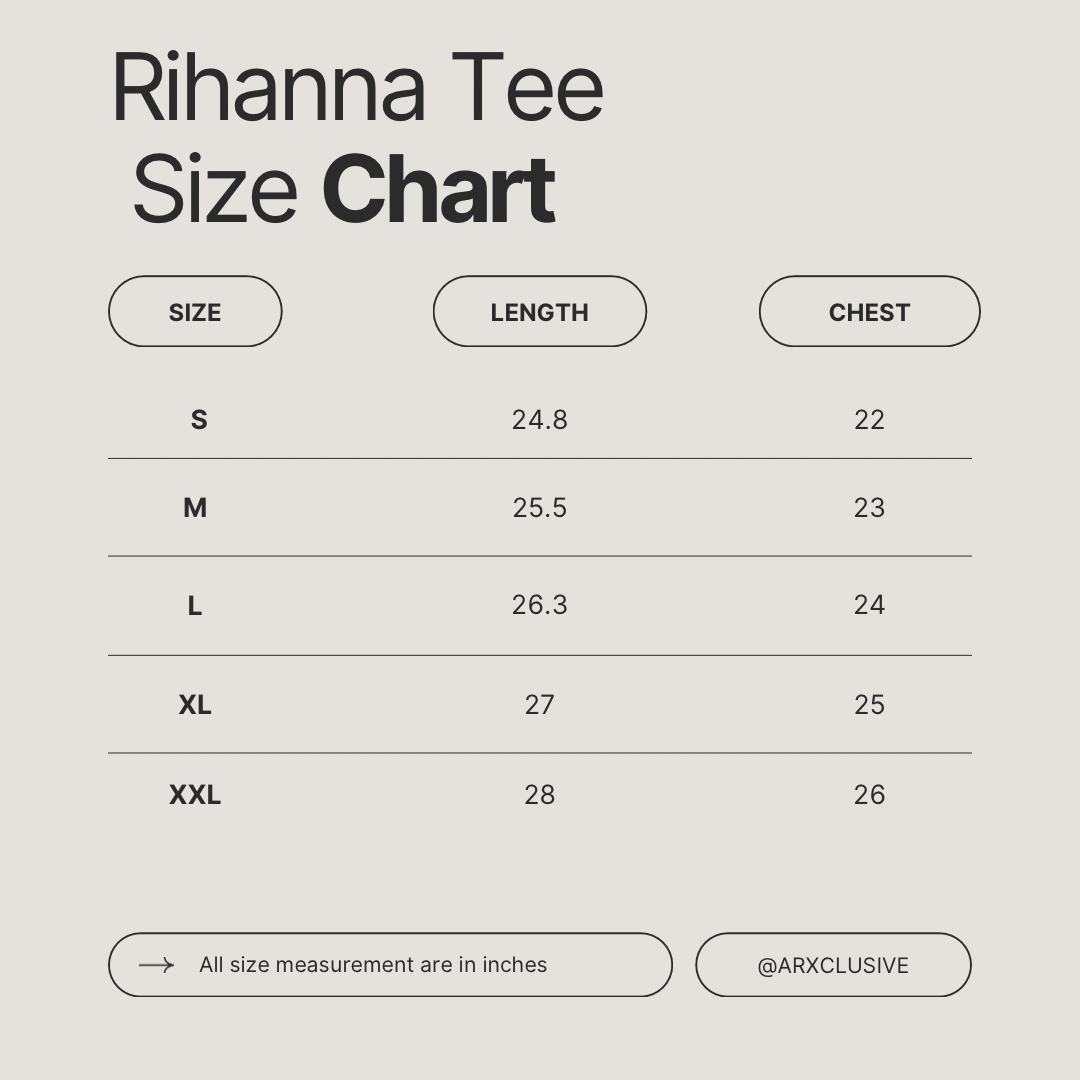Click the 25.5 length value
The image size is (1080, 1080).
point(539,508)
